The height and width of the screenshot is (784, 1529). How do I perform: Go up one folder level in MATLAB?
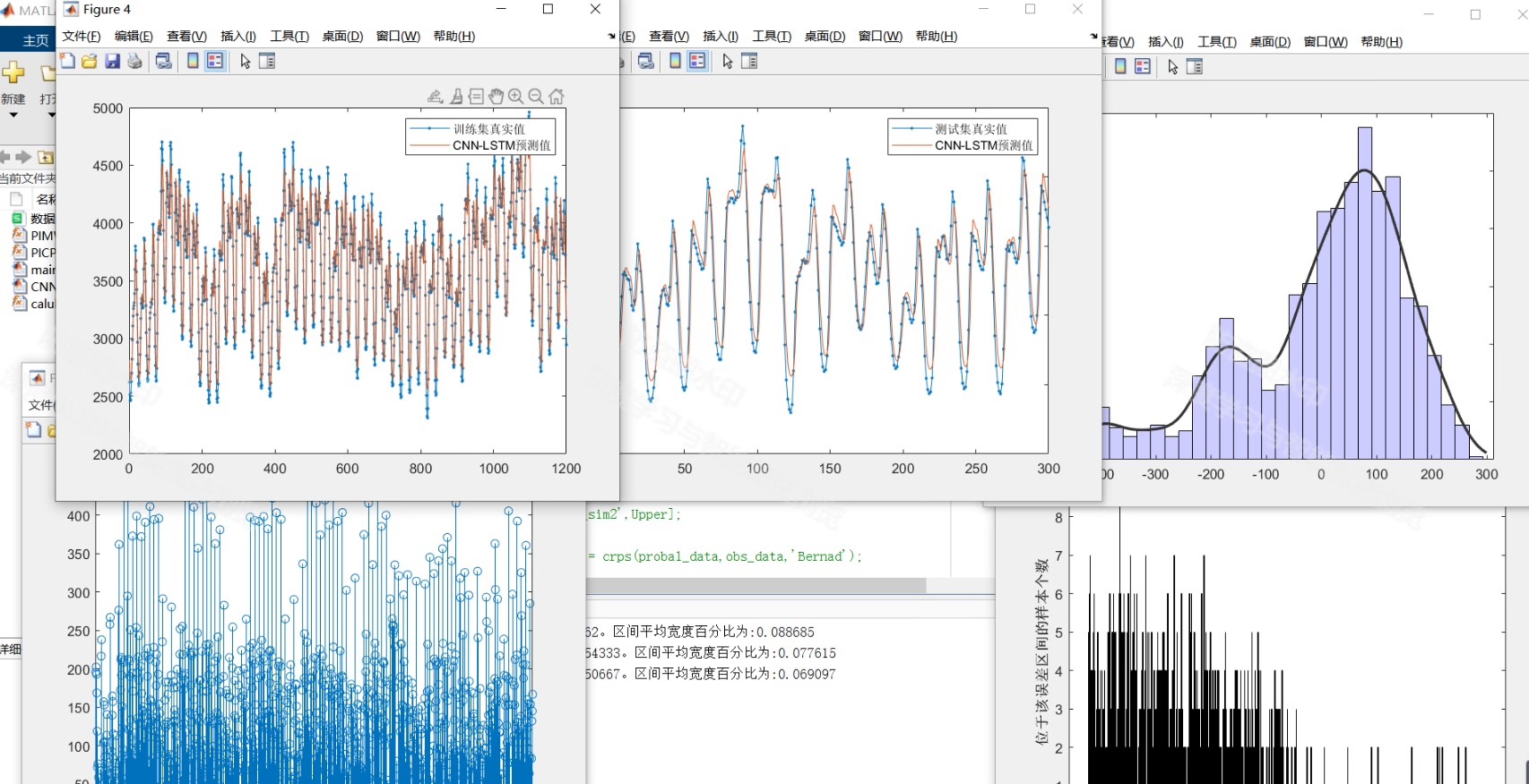coord(46,157)
